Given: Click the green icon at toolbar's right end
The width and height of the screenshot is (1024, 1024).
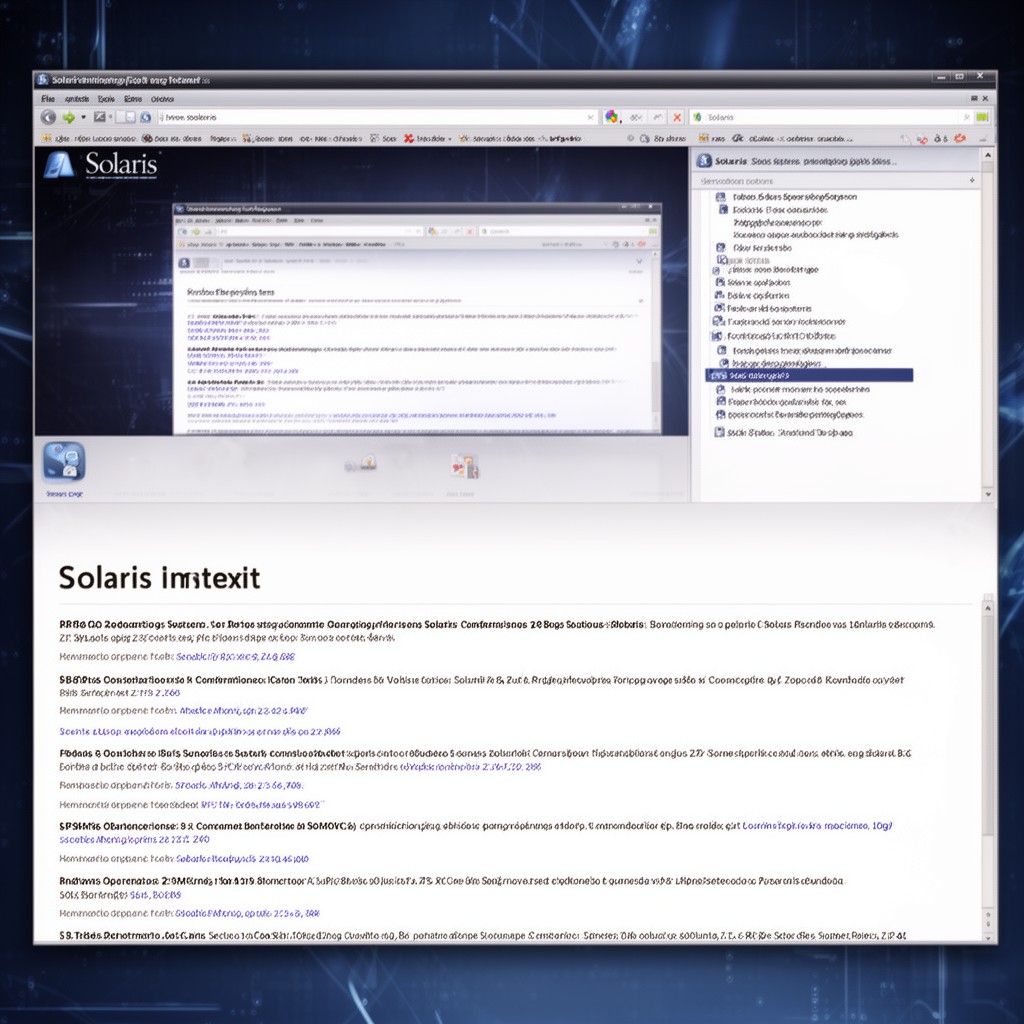Looking at the screenshot, I should pyautogui.click(x=982, y=118).
